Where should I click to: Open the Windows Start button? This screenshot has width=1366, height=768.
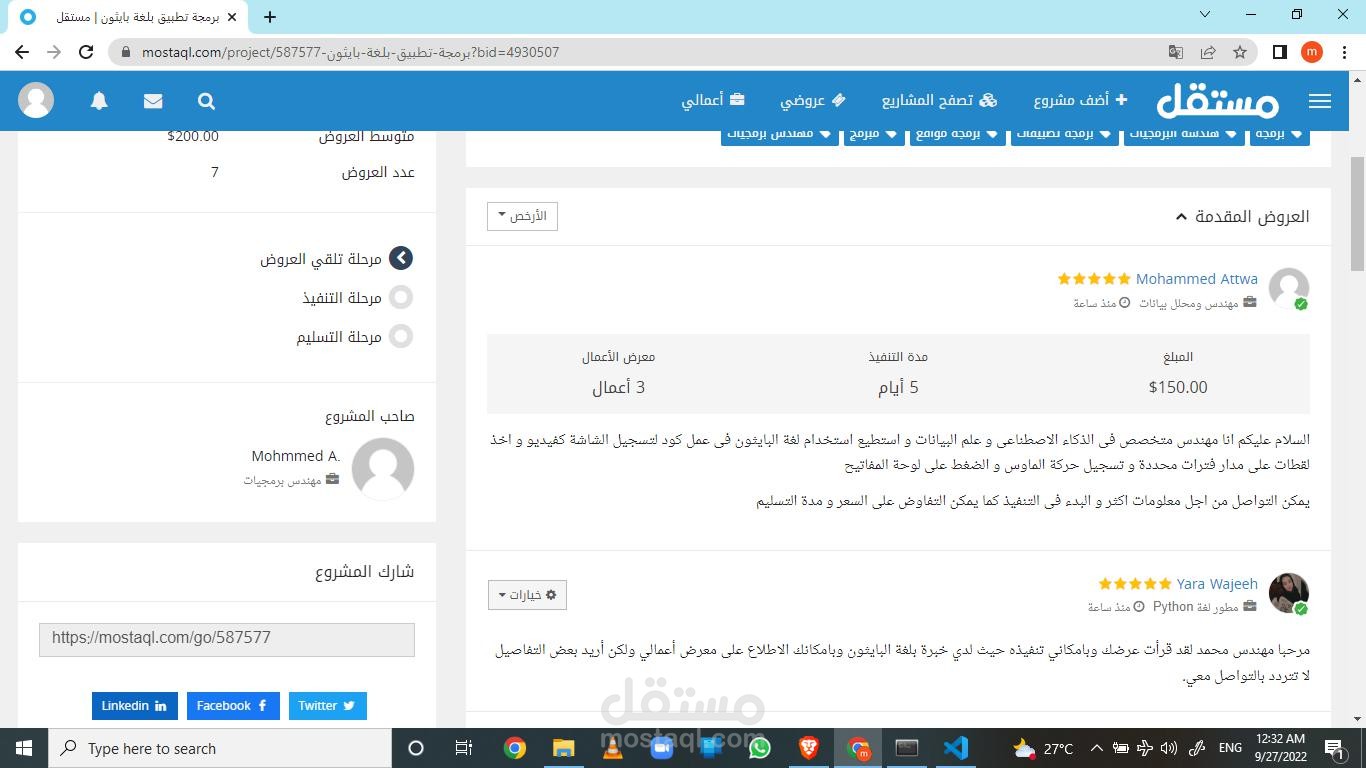(24, 748)
